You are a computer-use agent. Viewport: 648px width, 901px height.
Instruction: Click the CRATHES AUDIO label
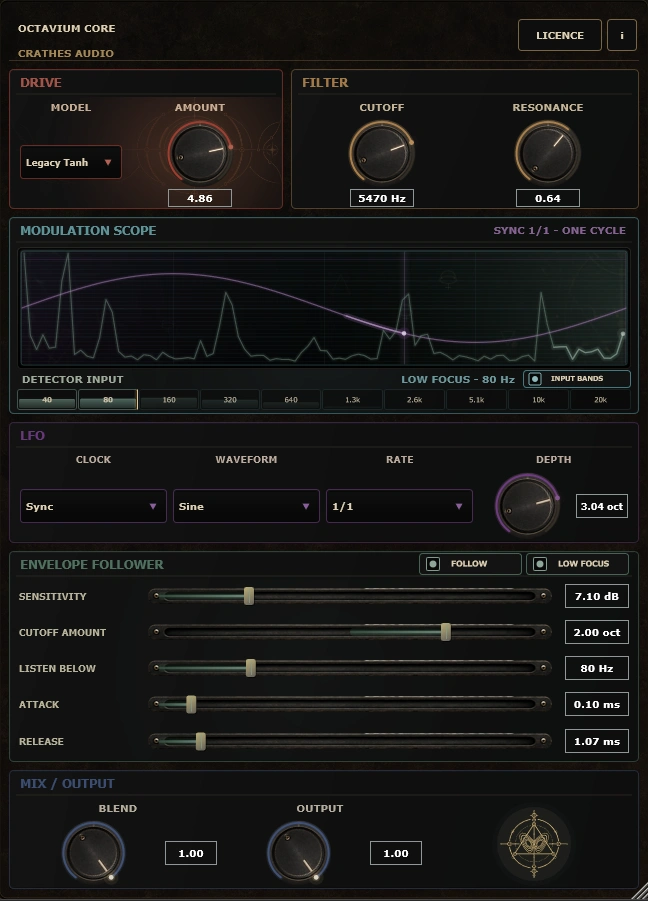coord(65,53)
